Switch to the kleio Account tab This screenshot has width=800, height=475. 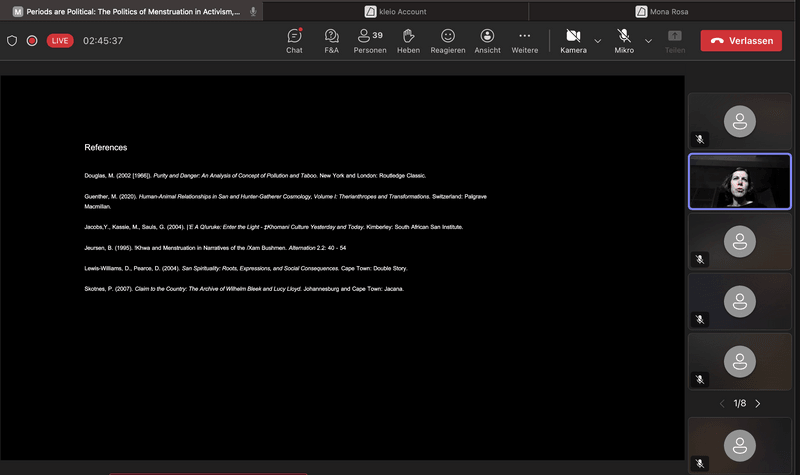pyautogui.click(x=395, y=11)
